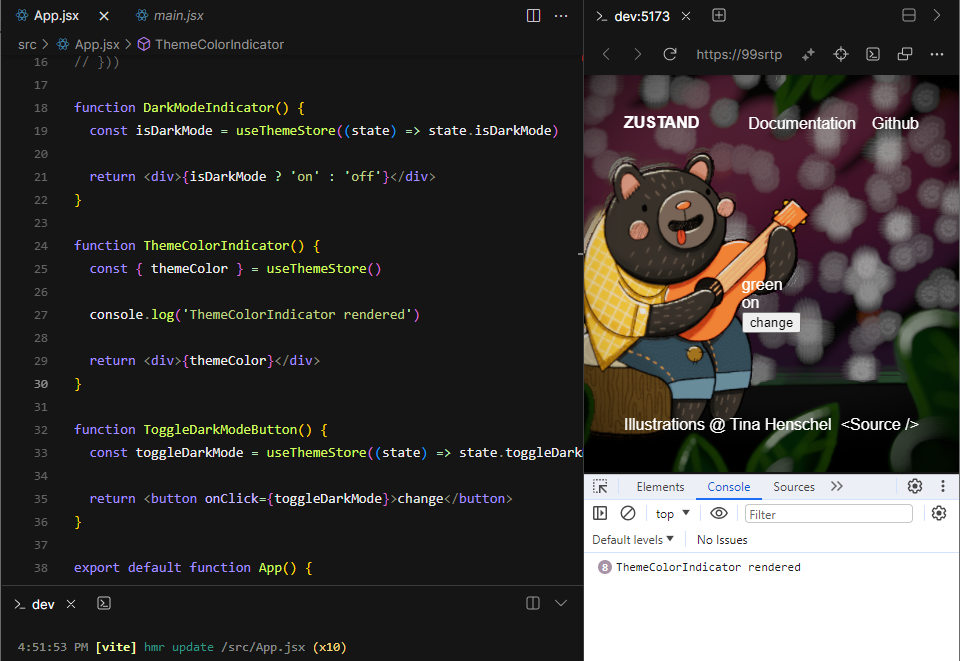Click the count badge 8 on log
The height and width of the screenshot is (661, 960).
pyautogui.click(x=604, y=567)
